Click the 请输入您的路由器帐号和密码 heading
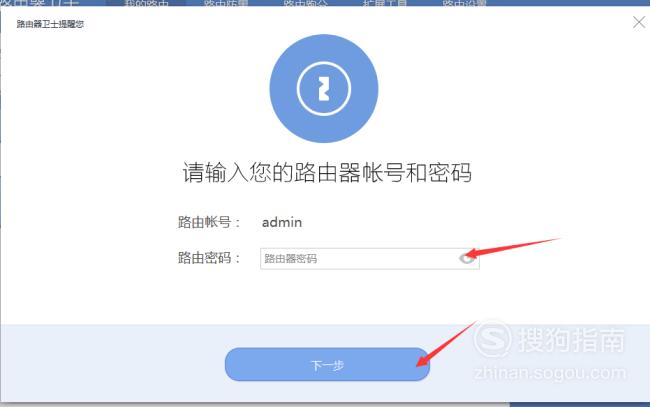Viewport: 650px width, 407px height. tap(327, 172)
